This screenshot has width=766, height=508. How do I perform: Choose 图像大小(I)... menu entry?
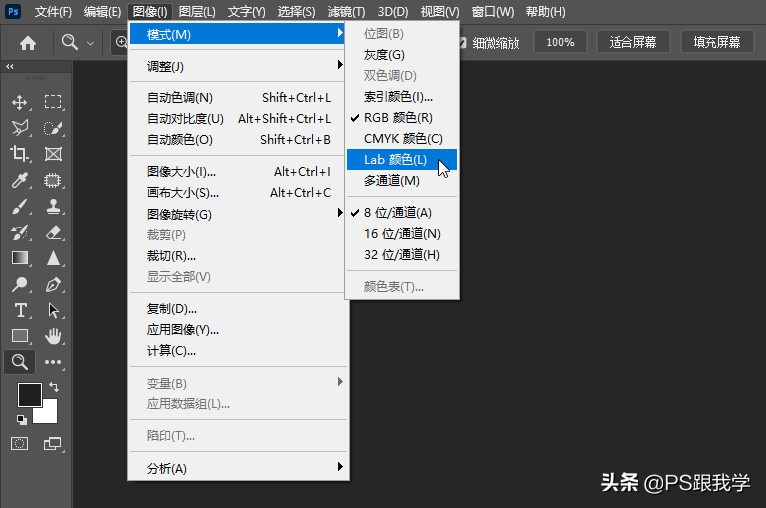(x=239, y=171)
